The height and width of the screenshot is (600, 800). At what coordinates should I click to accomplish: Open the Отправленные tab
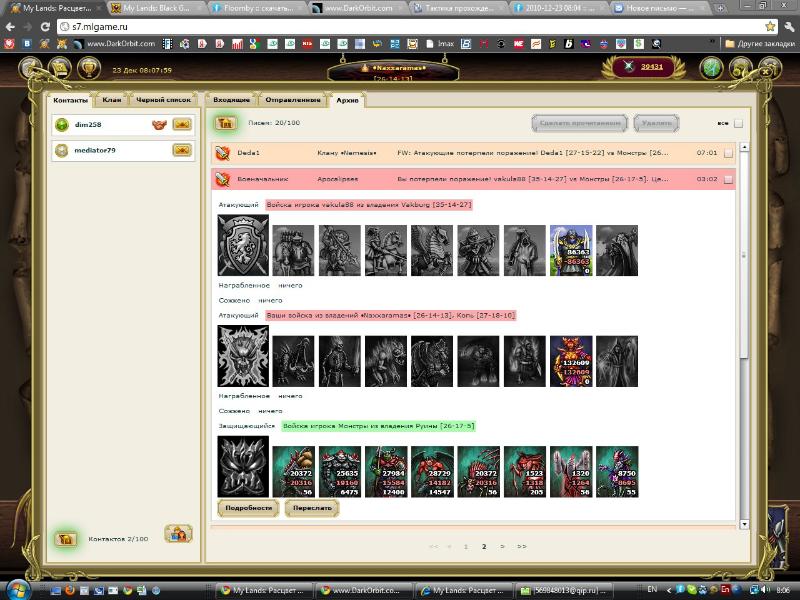(293, 100)
